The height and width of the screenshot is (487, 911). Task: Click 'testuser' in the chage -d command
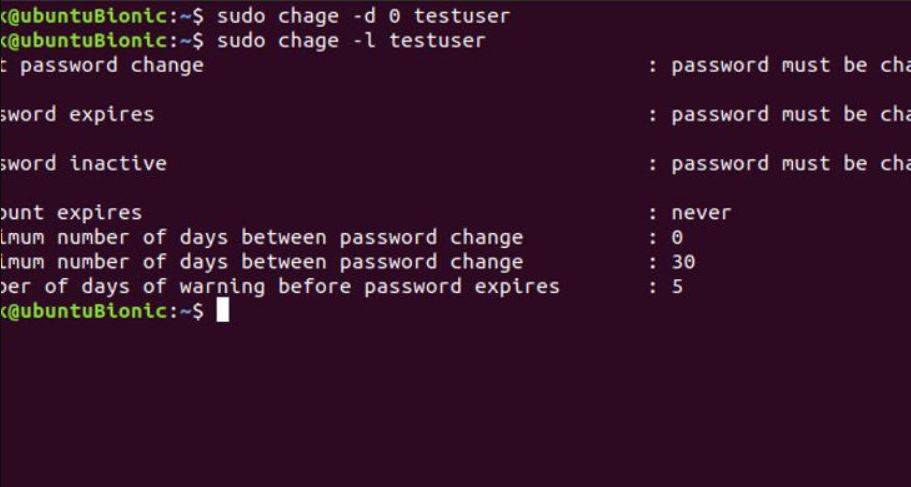point(461,16)
